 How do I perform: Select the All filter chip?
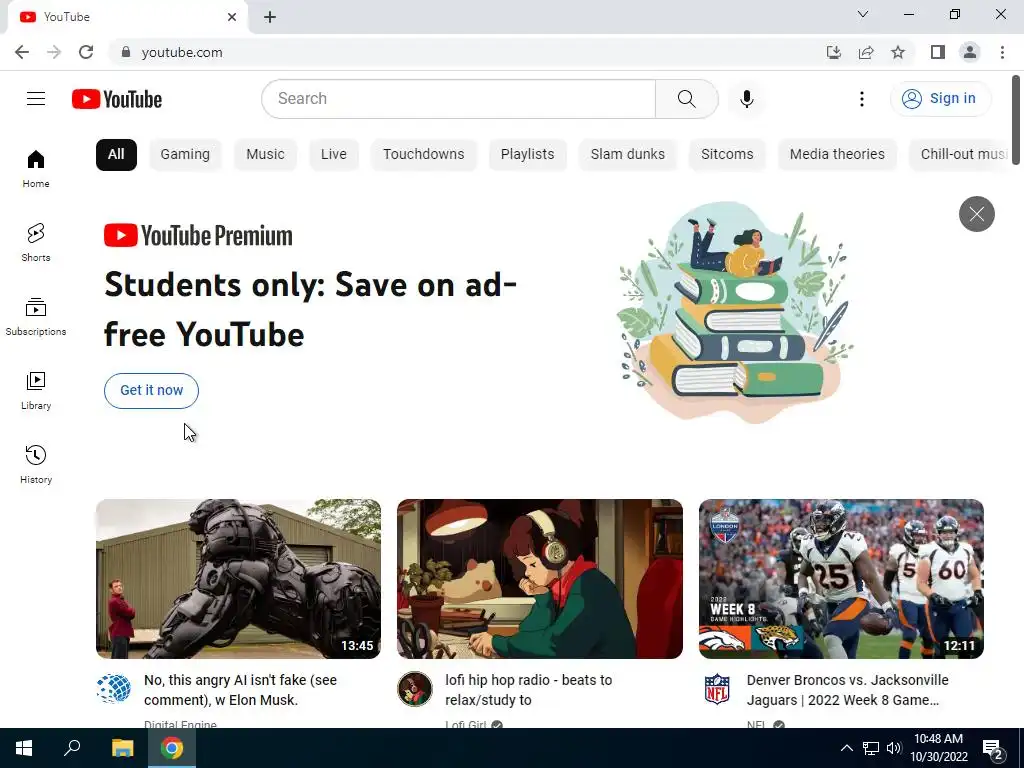(x=116, y=155)
